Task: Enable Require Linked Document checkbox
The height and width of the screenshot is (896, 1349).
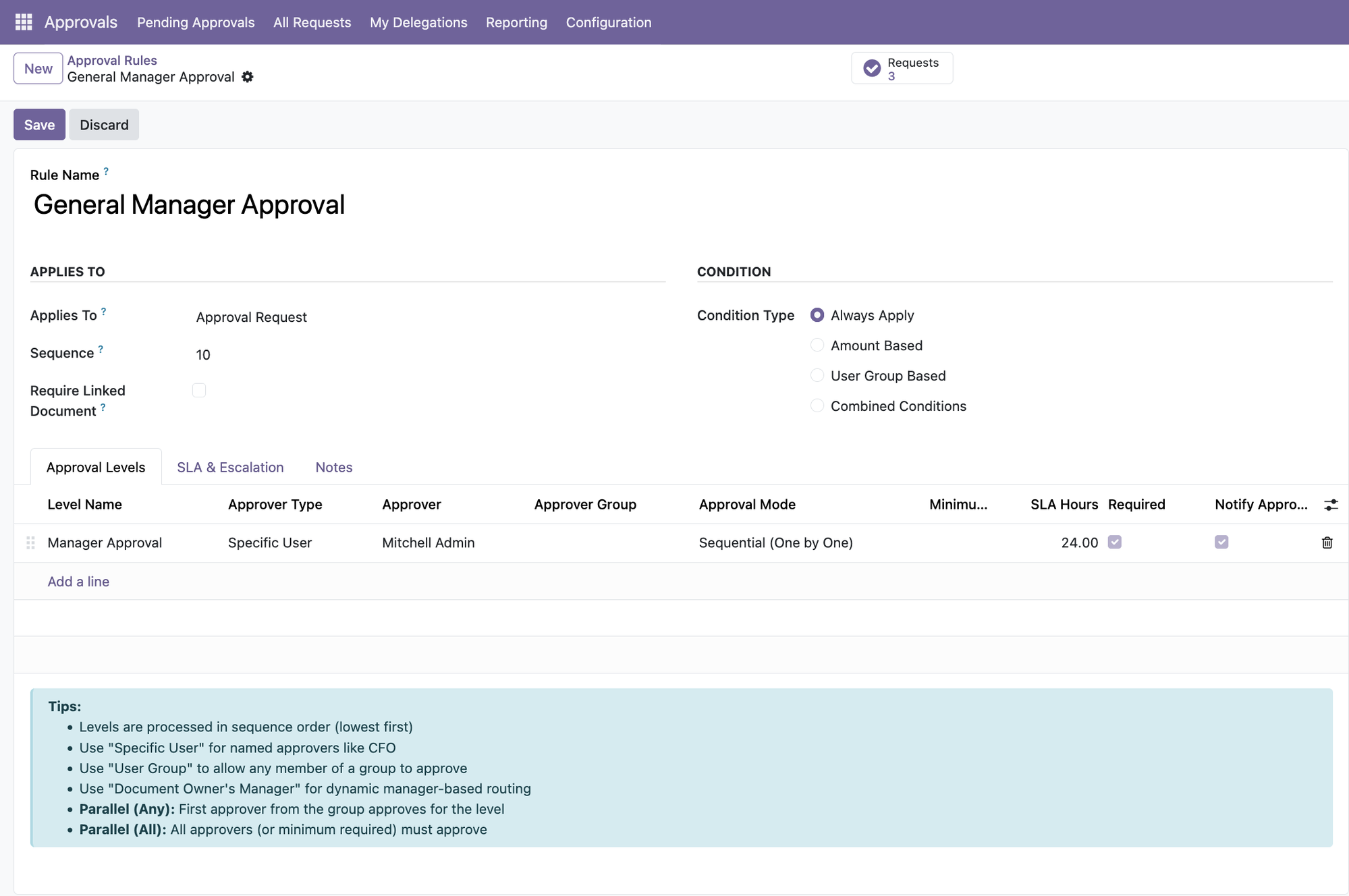Action: point(199,391)
